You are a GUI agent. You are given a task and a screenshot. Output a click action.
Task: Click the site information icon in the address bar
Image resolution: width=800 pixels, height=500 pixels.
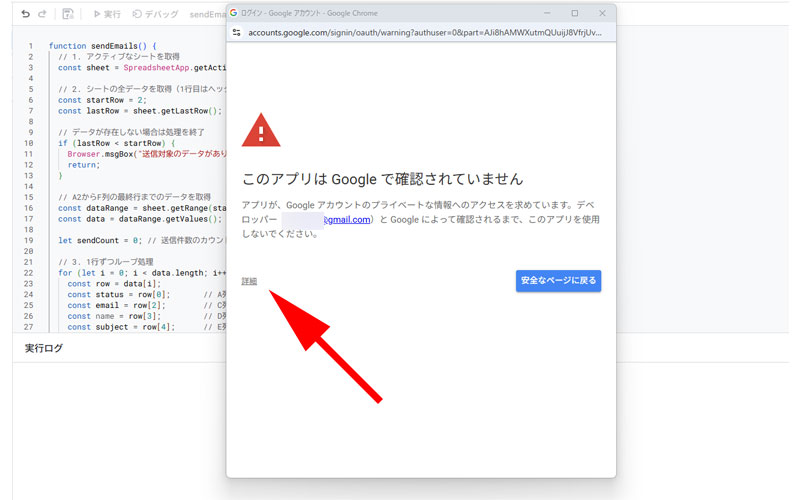[236, 33]
